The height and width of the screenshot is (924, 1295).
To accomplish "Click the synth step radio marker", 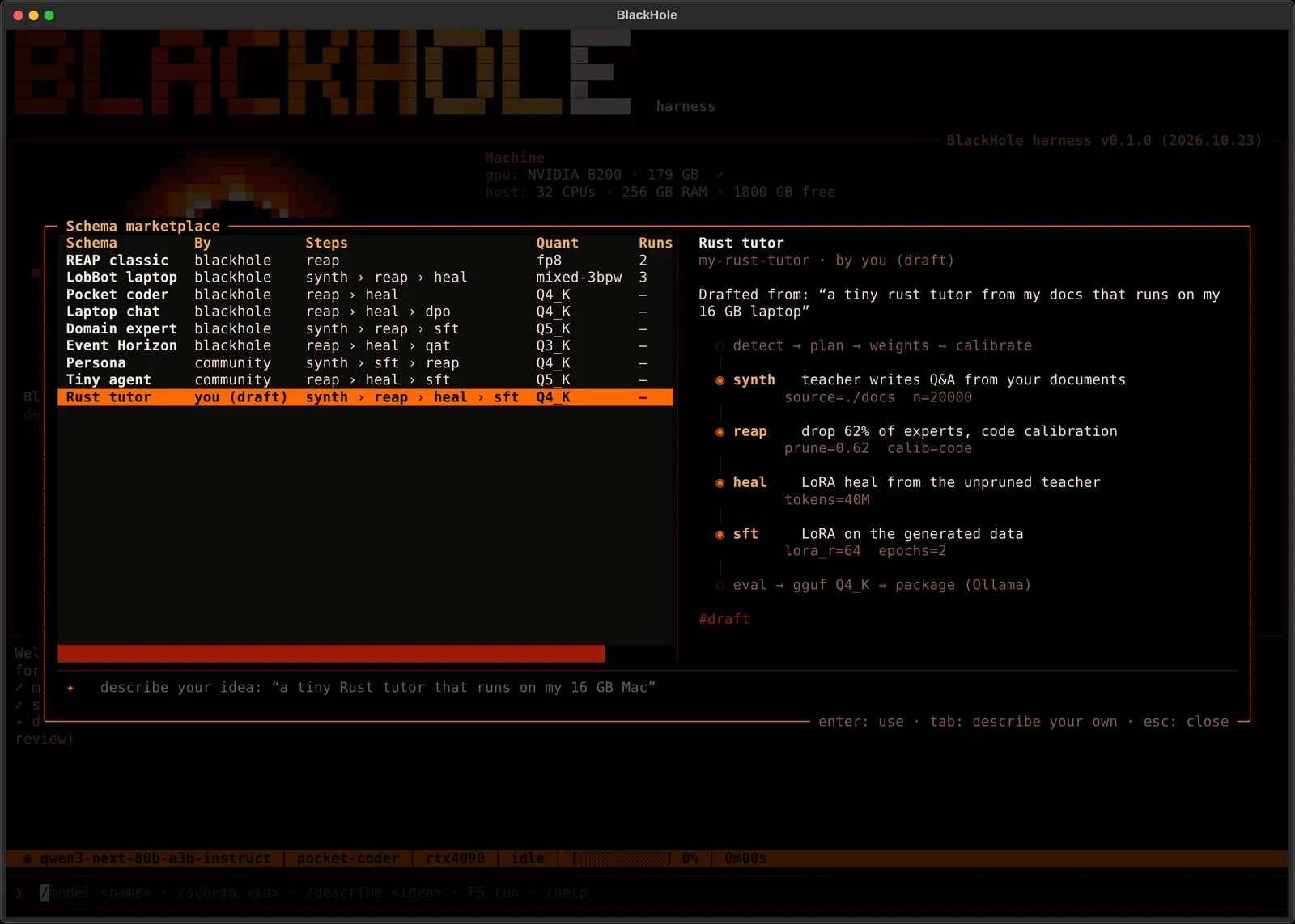I will point(720,380).
